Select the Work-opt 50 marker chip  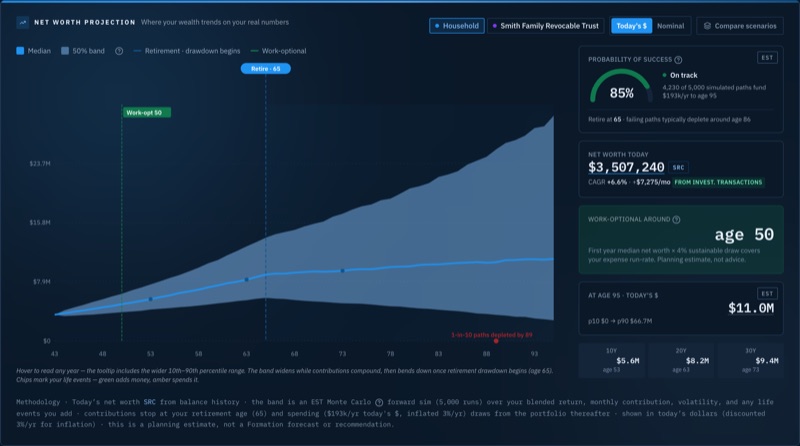click(x=146, y=113)
